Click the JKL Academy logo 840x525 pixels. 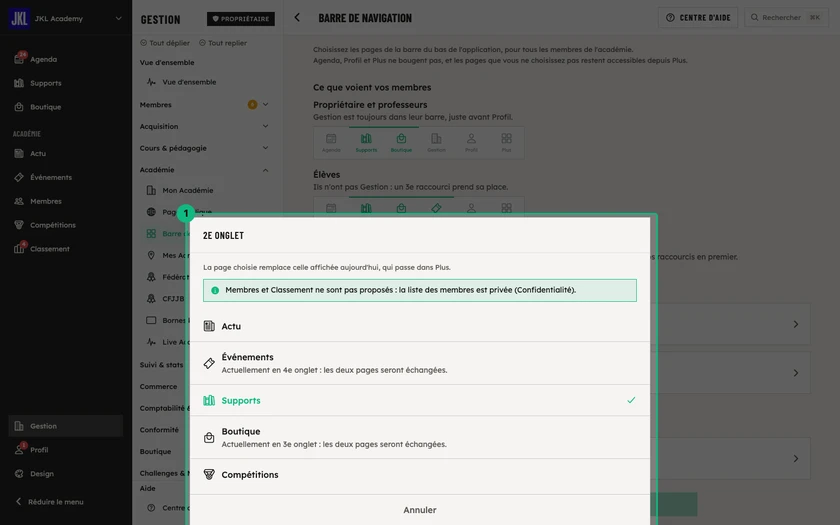(x=19, y=18)
